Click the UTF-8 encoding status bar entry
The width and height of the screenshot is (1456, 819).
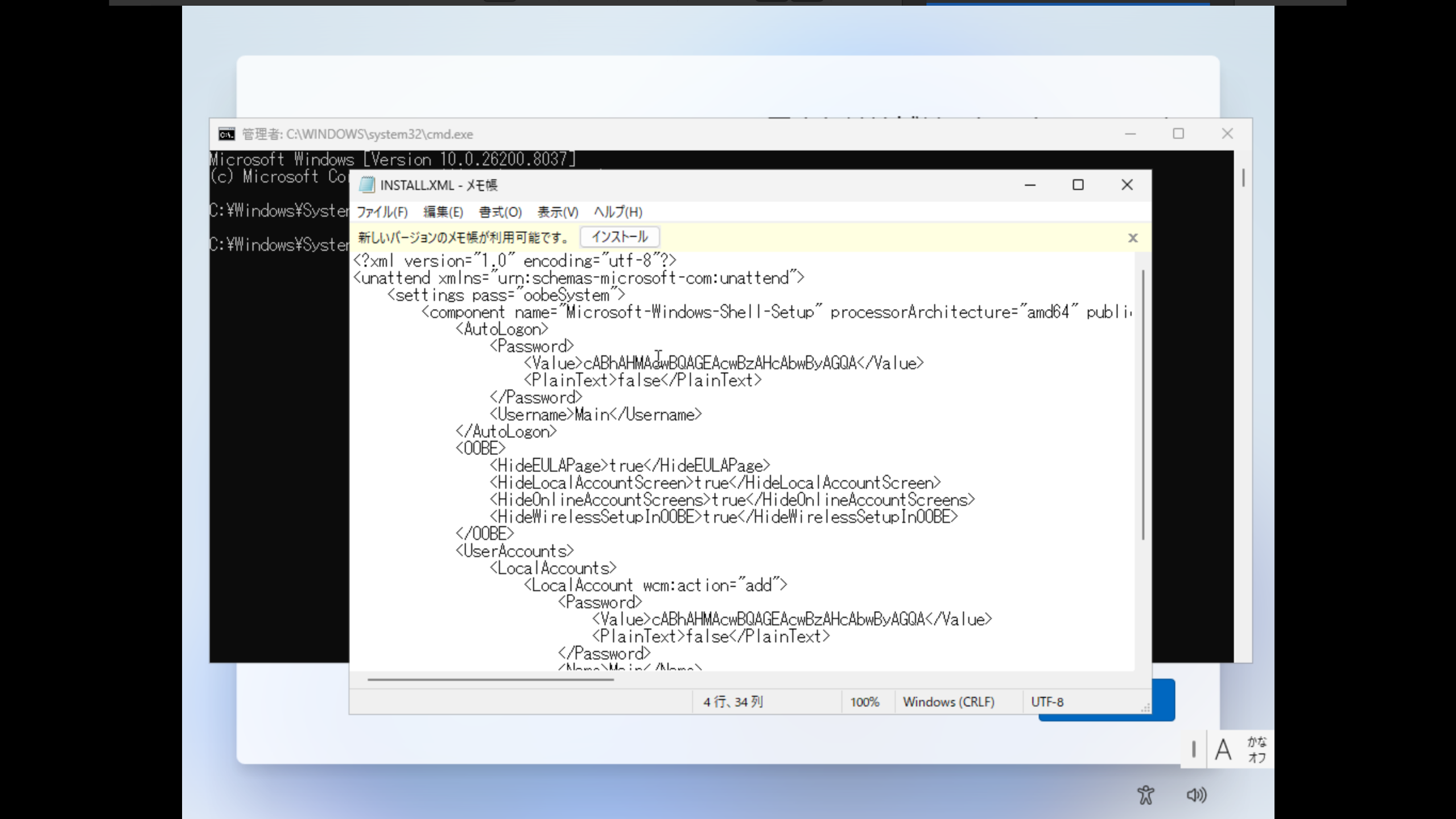pyautogui.click(x=1047, y=702)
